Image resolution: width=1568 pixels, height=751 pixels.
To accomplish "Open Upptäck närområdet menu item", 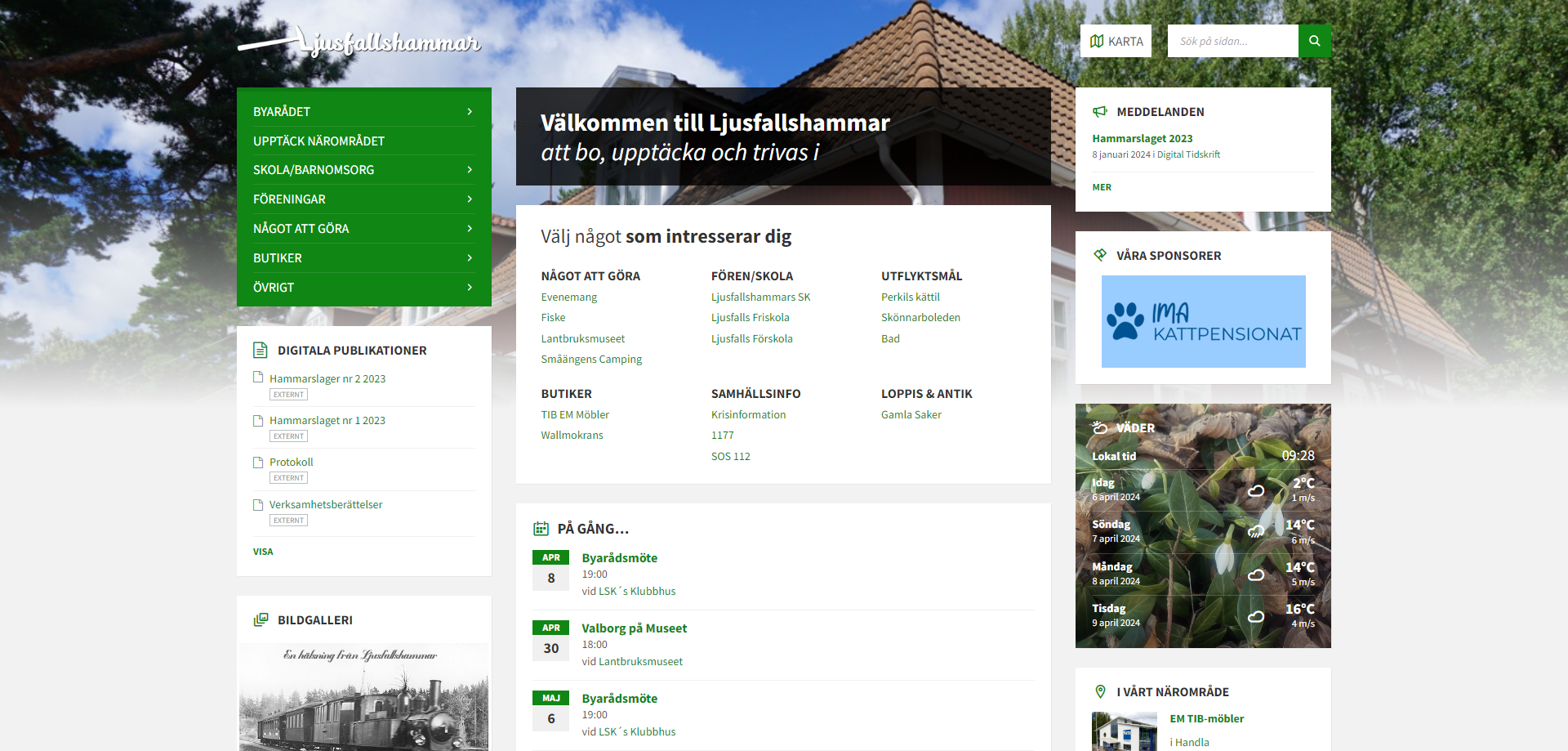I will (x=318, y=141).
